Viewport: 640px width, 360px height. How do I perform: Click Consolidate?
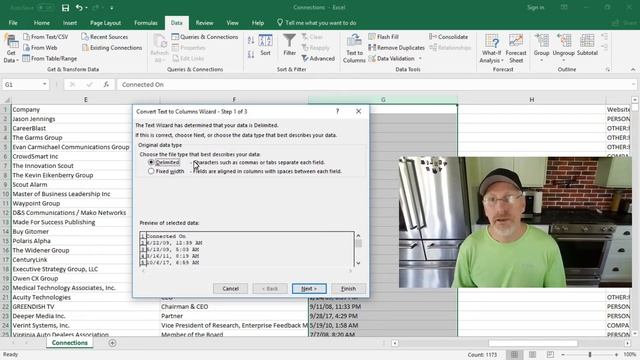pyautogui.click(x=449, y=37)
